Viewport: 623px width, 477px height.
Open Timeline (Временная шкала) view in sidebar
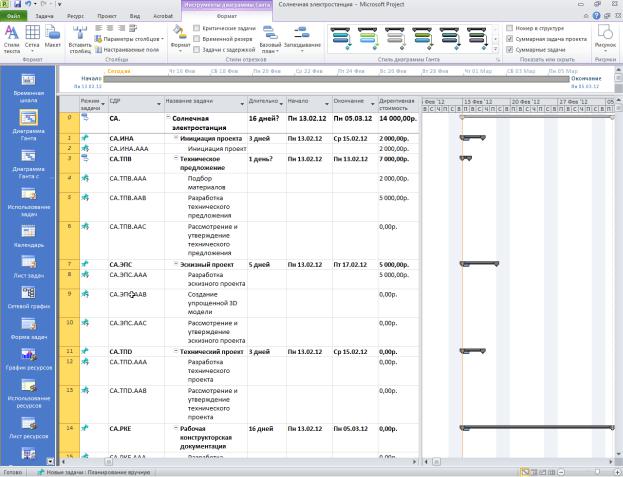click(28, 88)
